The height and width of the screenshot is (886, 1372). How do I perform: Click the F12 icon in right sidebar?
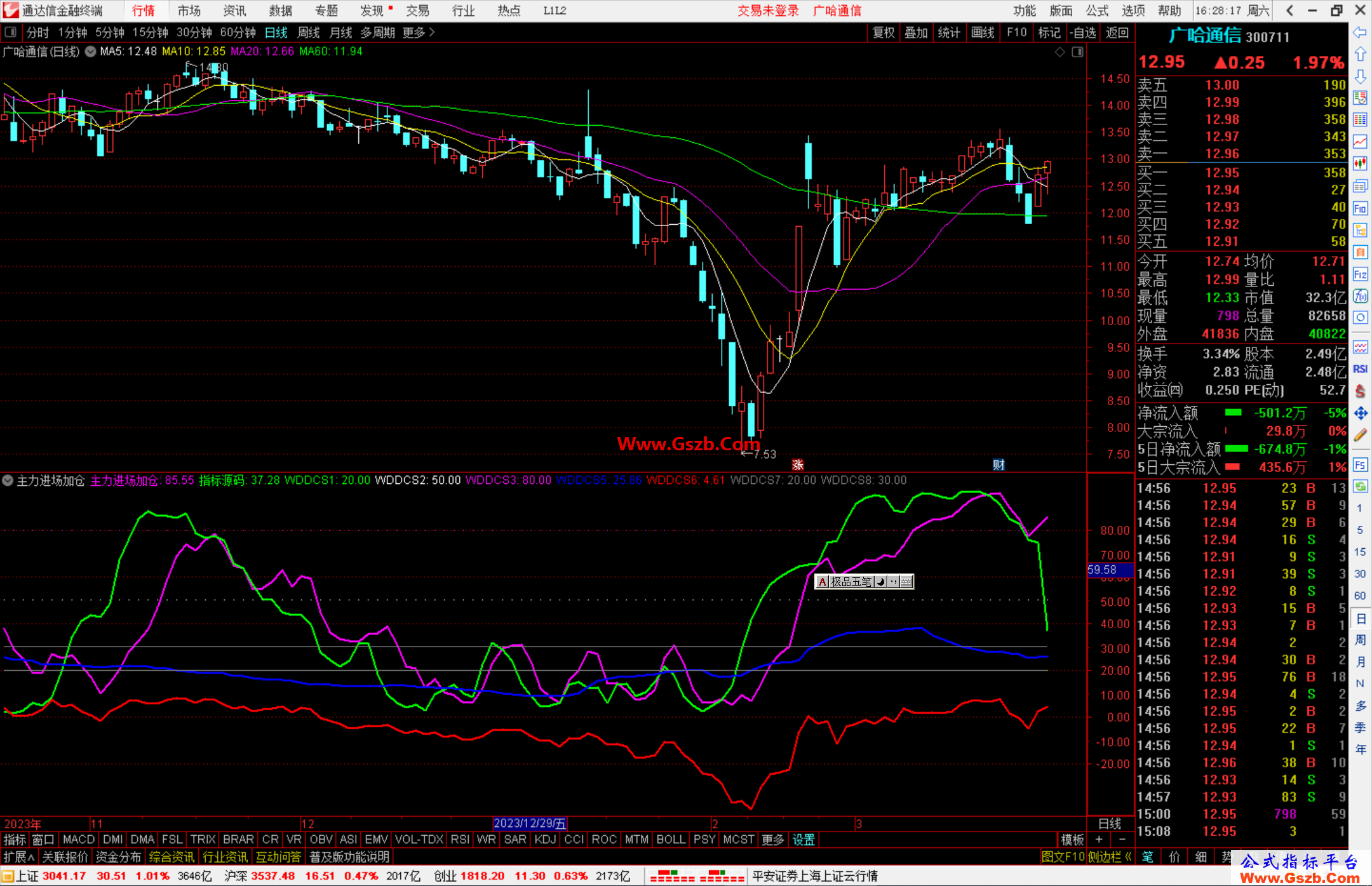click(1360, 274)
